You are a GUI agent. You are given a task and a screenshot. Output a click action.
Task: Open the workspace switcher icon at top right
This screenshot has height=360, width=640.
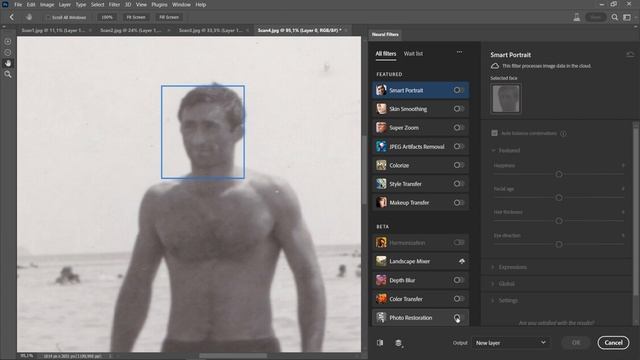[627, 17]
